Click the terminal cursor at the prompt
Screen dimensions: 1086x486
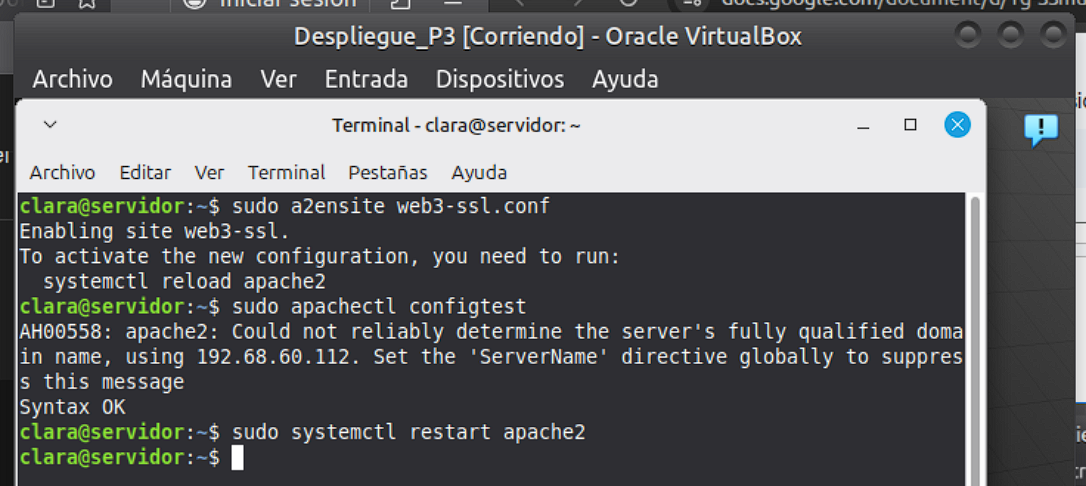237,458
